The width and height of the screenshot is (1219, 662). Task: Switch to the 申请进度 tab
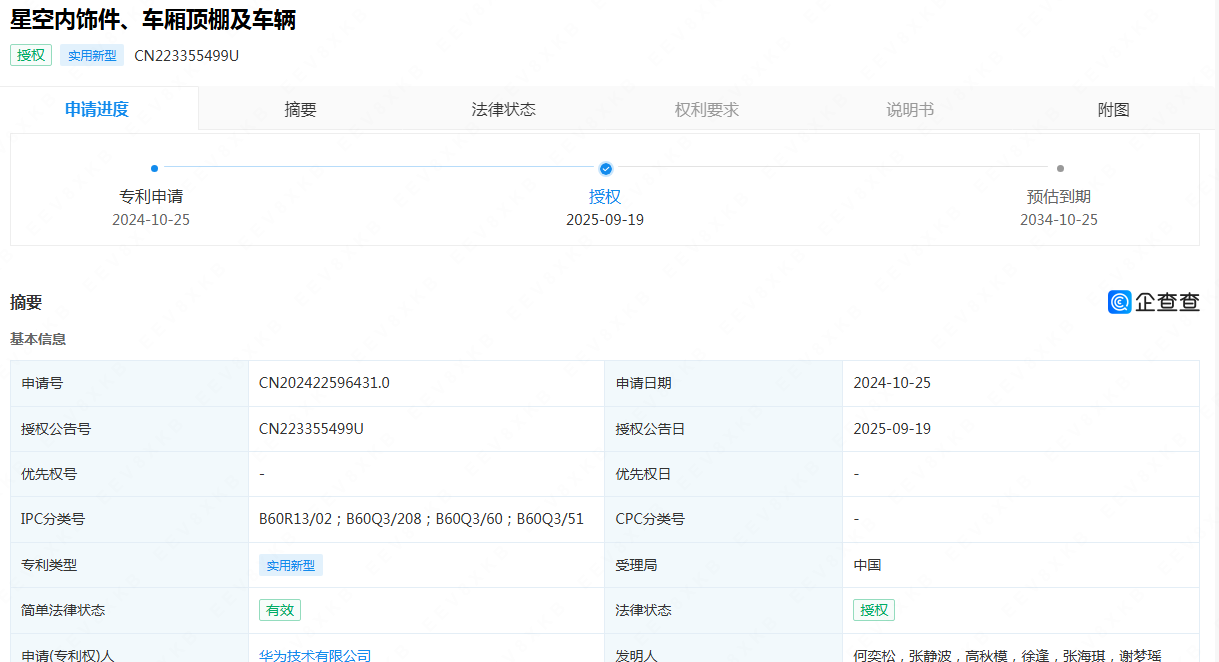click(x=97, y=110)
